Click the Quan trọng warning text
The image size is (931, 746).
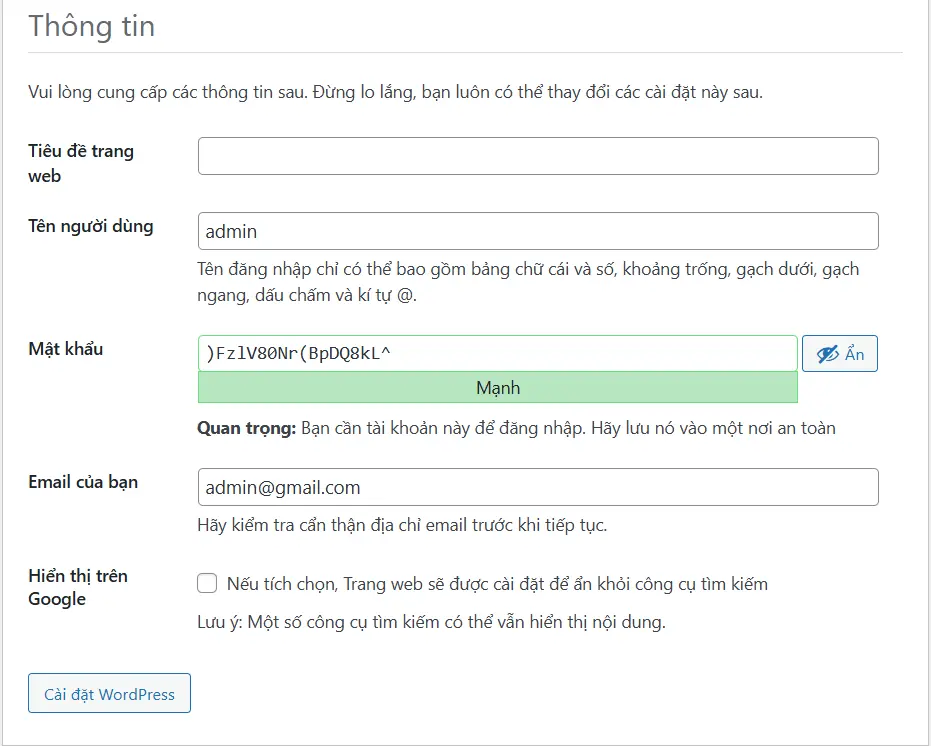[x=243, y=429]
